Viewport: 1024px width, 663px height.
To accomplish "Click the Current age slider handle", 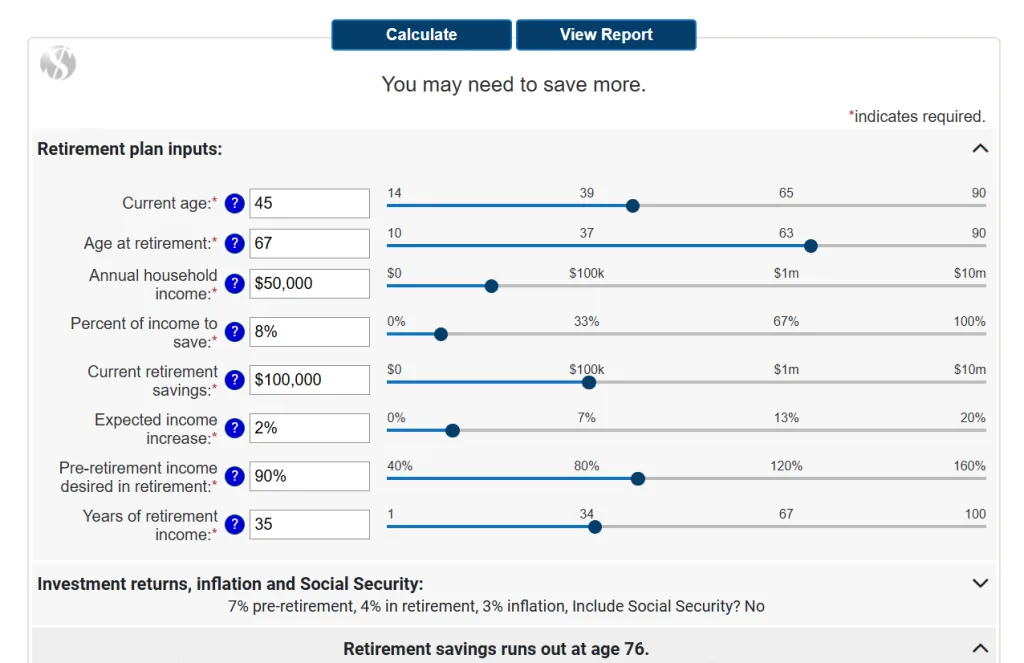I will [632, 206].
